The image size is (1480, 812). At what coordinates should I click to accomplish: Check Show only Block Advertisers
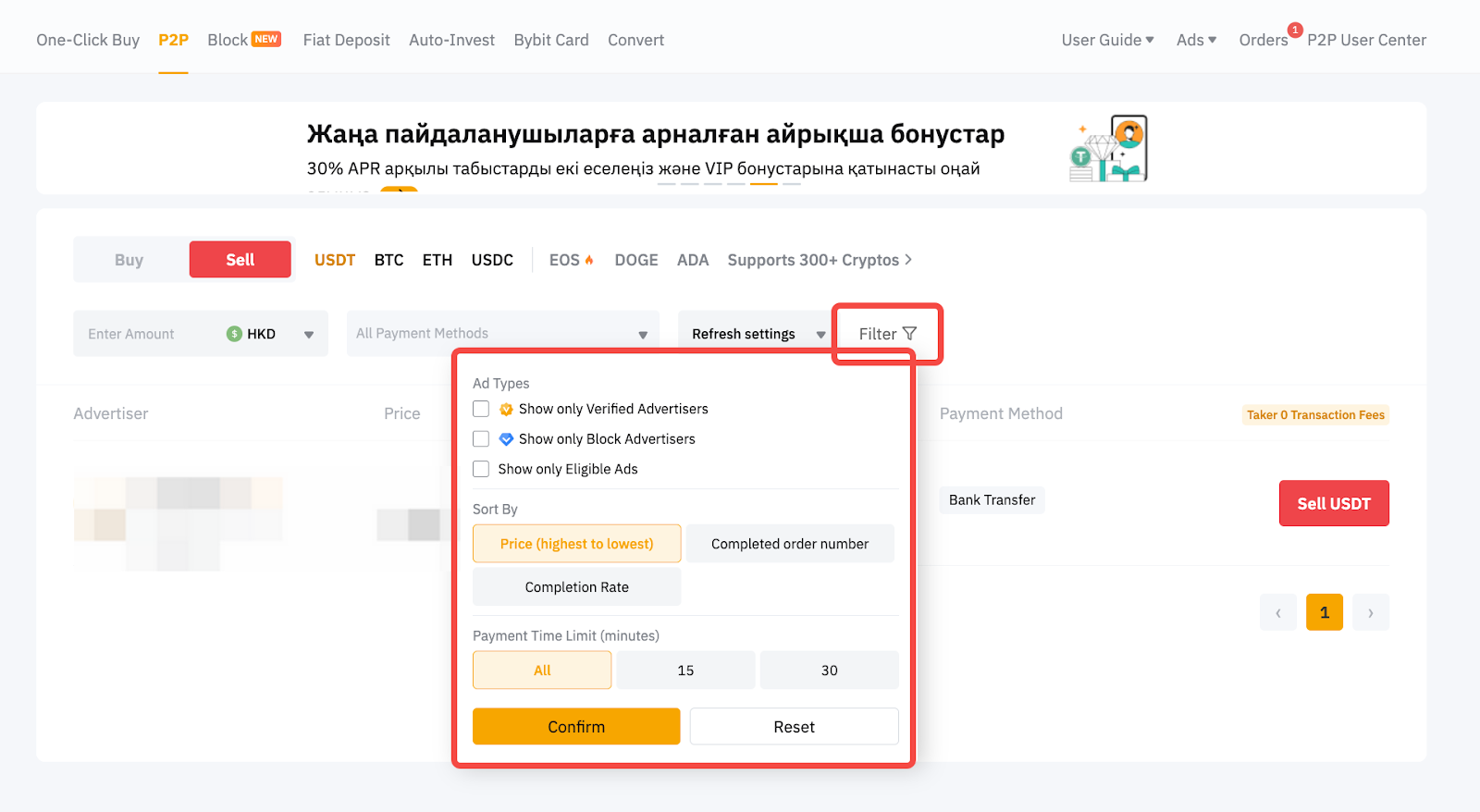pos(481,438)
